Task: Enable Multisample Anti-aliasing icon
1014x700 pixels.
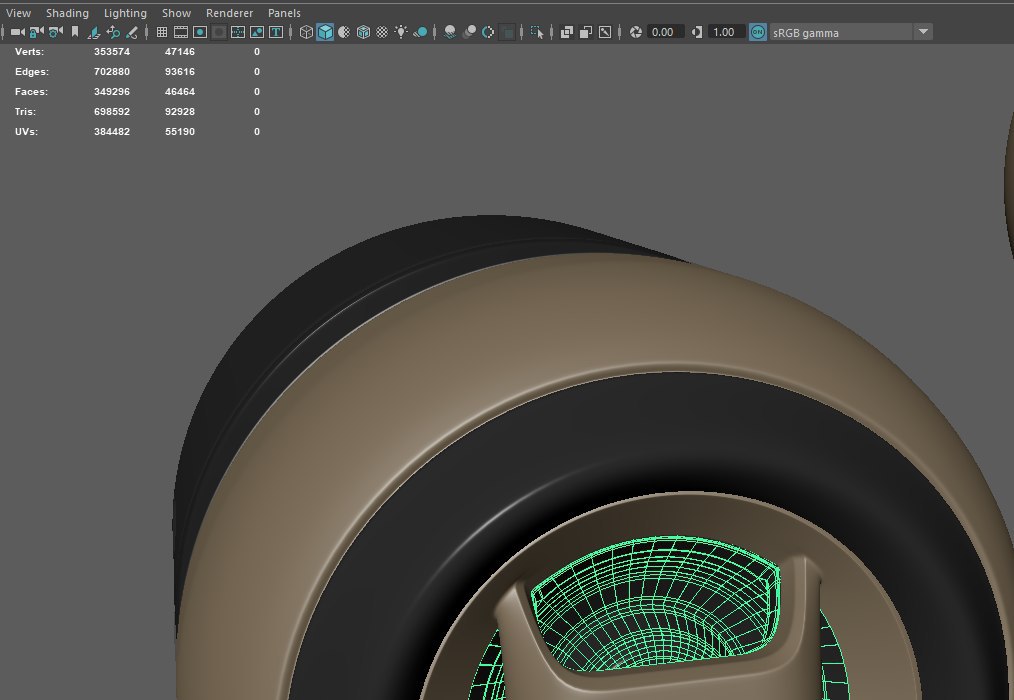Action: tap(488, 32)
